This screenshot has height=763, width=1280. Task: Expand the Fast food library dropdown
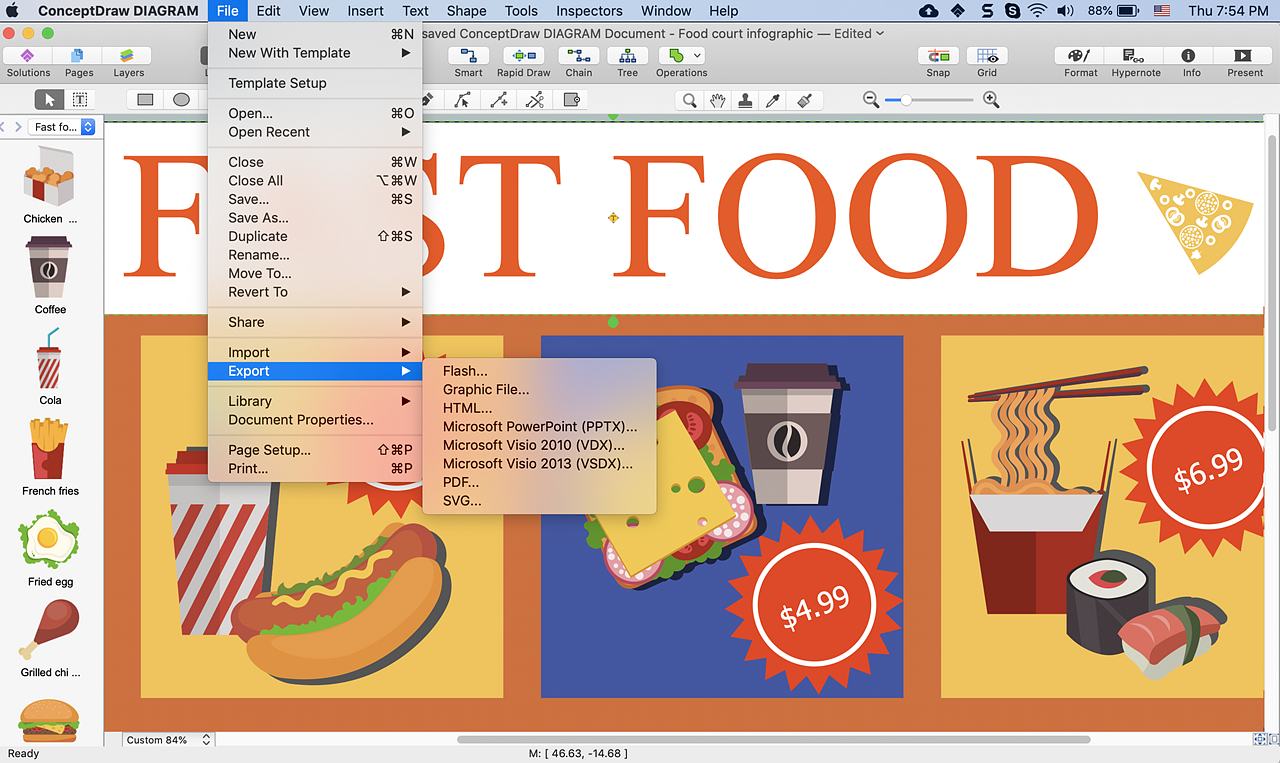[88, 127]
